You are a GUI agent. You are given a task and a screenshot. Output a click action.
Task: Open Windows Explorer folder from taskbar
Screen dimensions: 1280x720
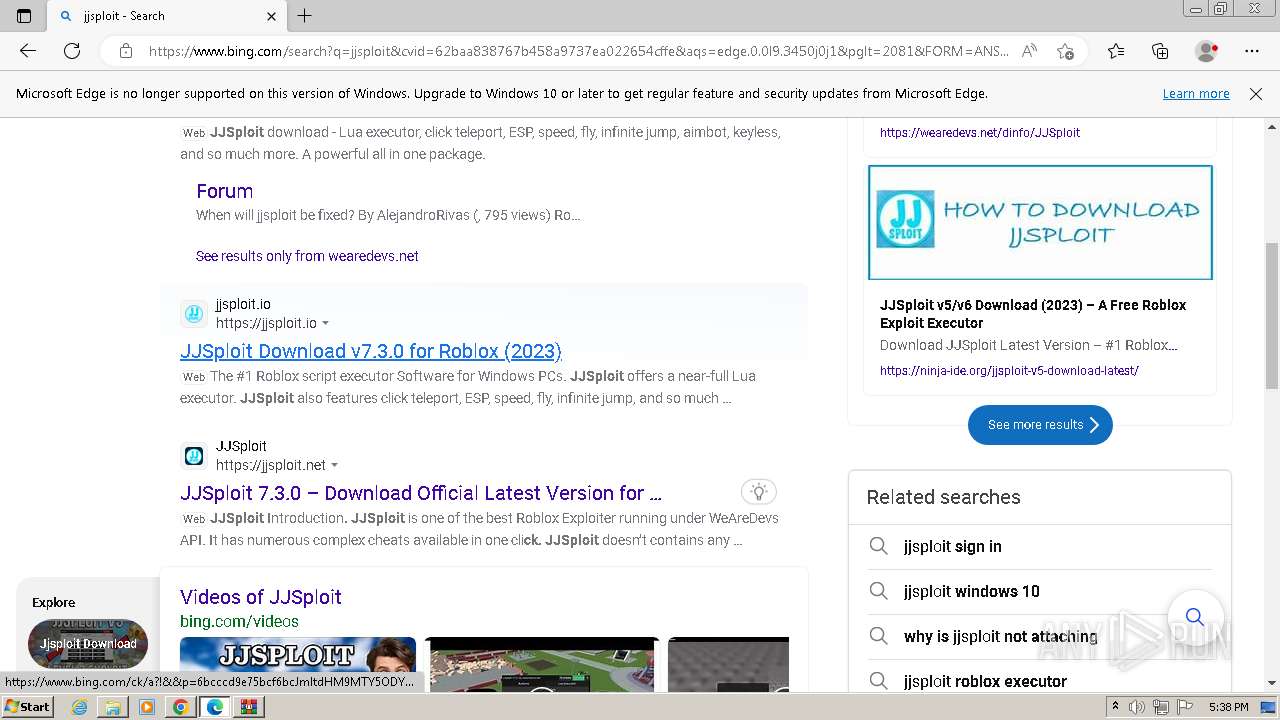tap(113, 707)
